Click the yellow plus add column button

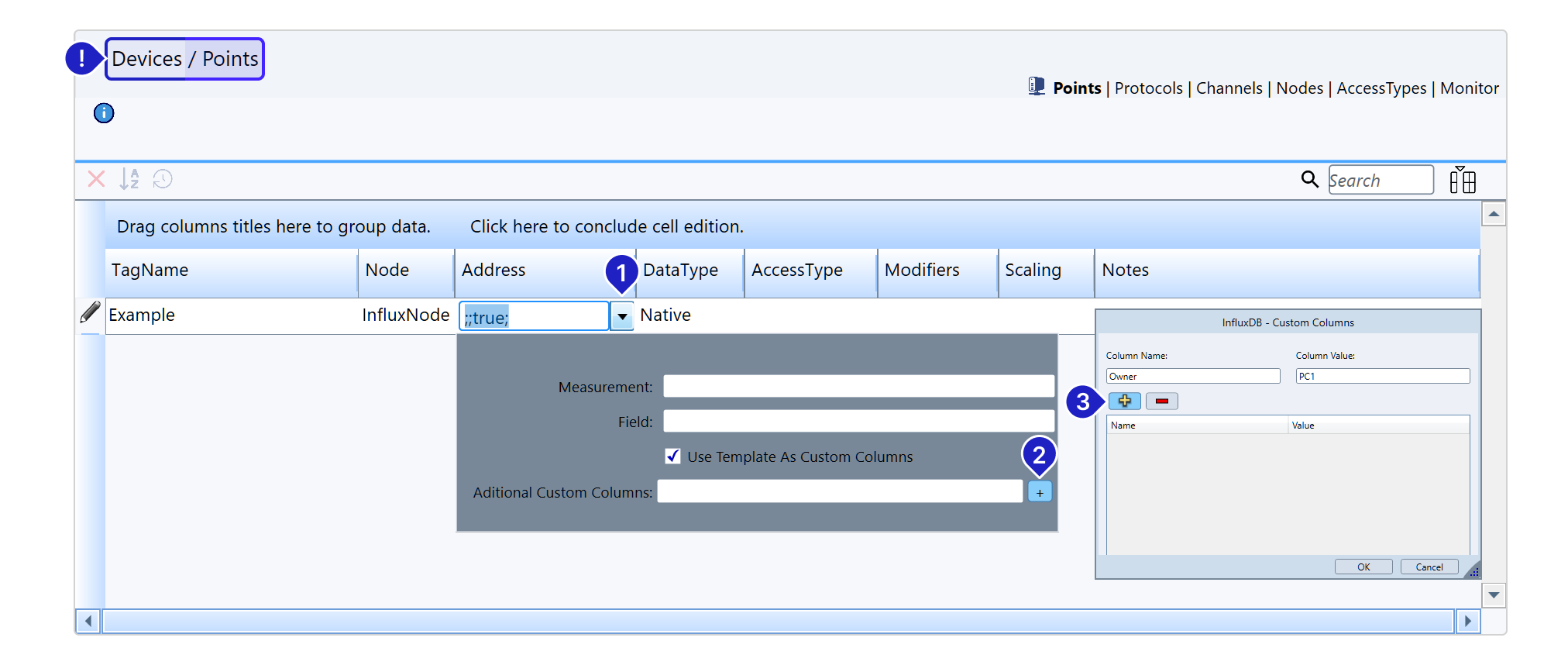point(1124,401)
